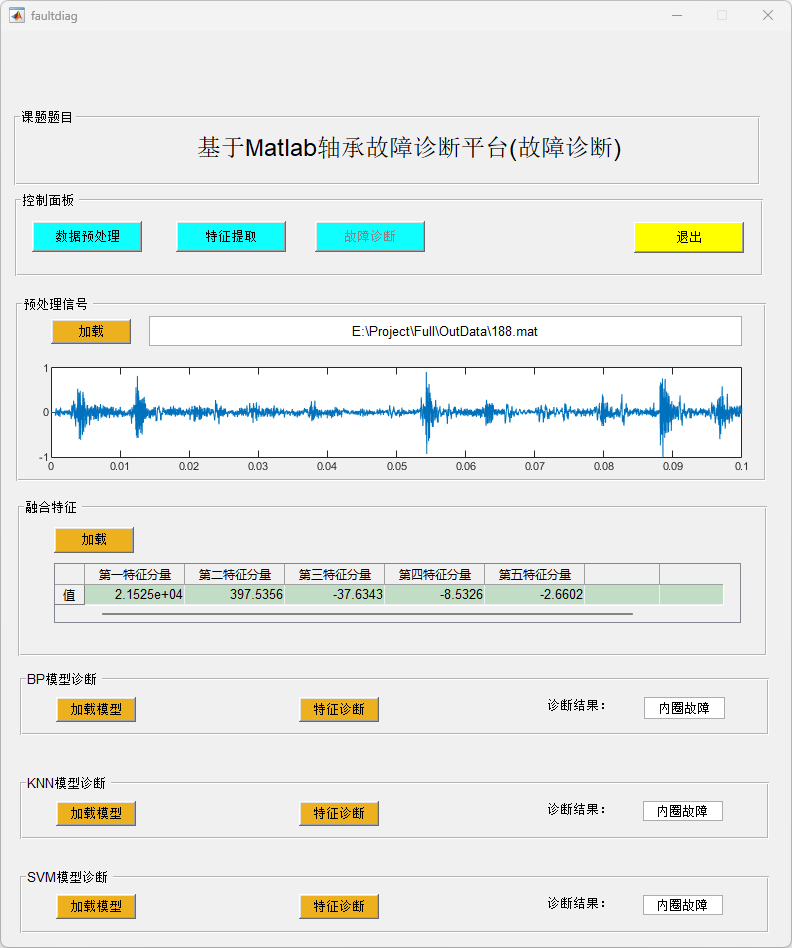Select the 第三特征分量 column header
792x948 pixels.
click(x=334, y=574)
